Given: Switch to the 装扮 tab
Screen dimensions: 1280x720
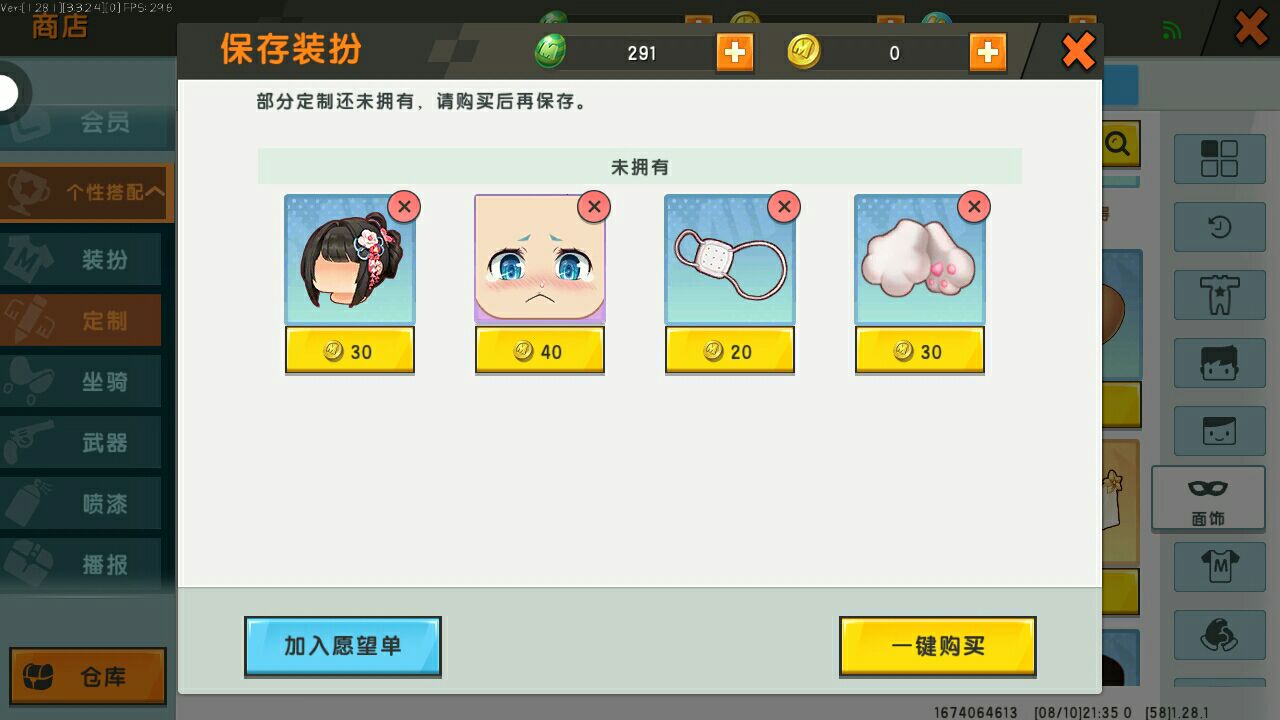Looking at the screenshot, I should tap(81, 260).
